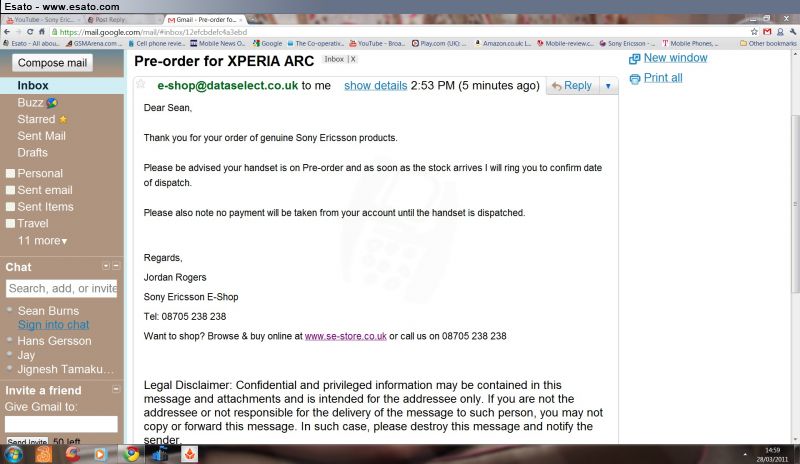This screenshot has height=464, width=800.
Task: Open the Starred folder
Action: point(36,119)
